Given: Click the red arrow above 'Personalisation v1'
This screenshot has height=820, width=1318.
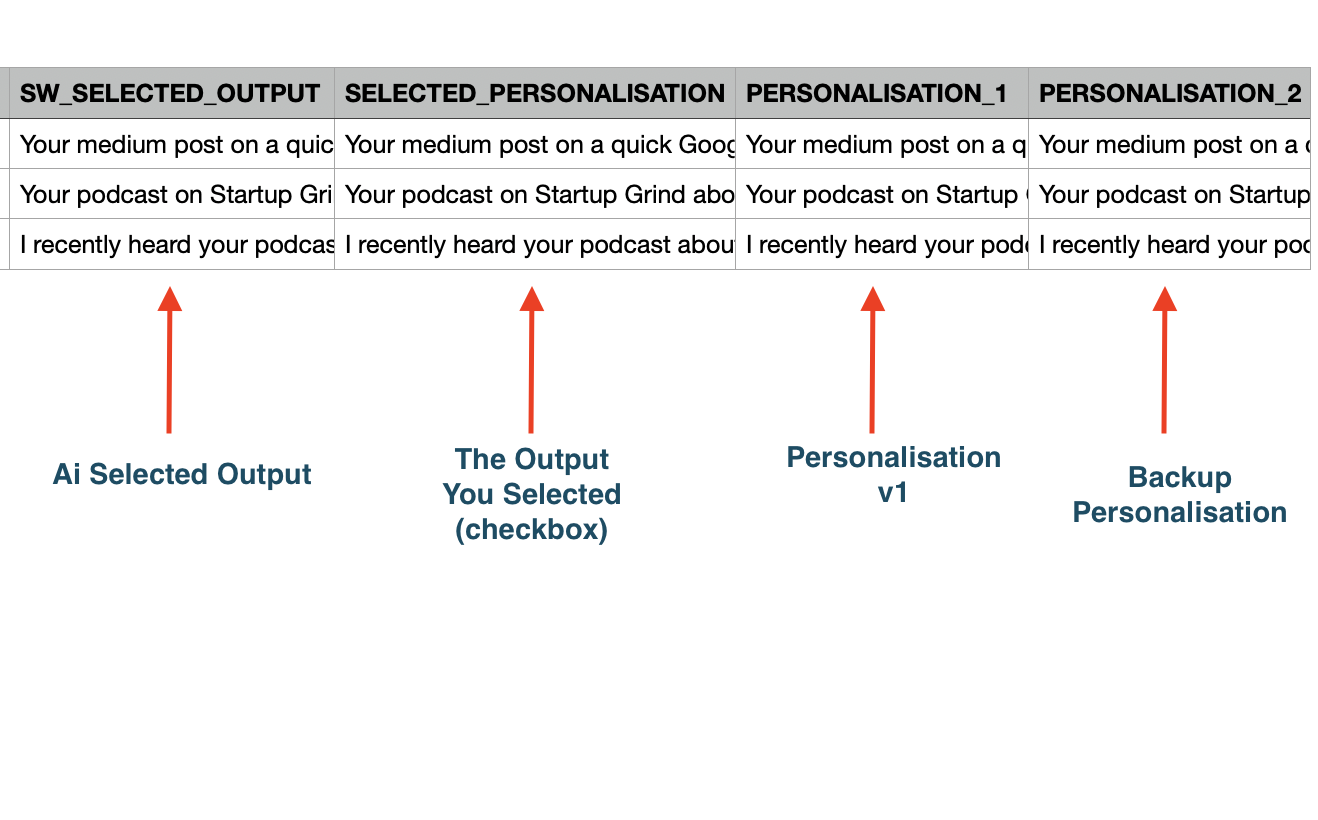Looking at the screenshot, I should coord(873,360).
